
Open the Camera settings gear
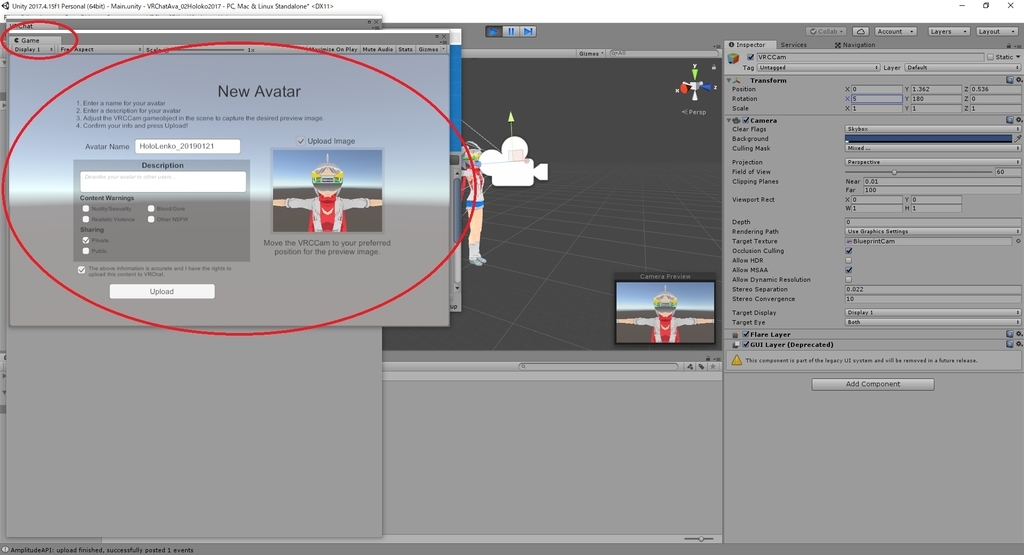(1018, 120)
